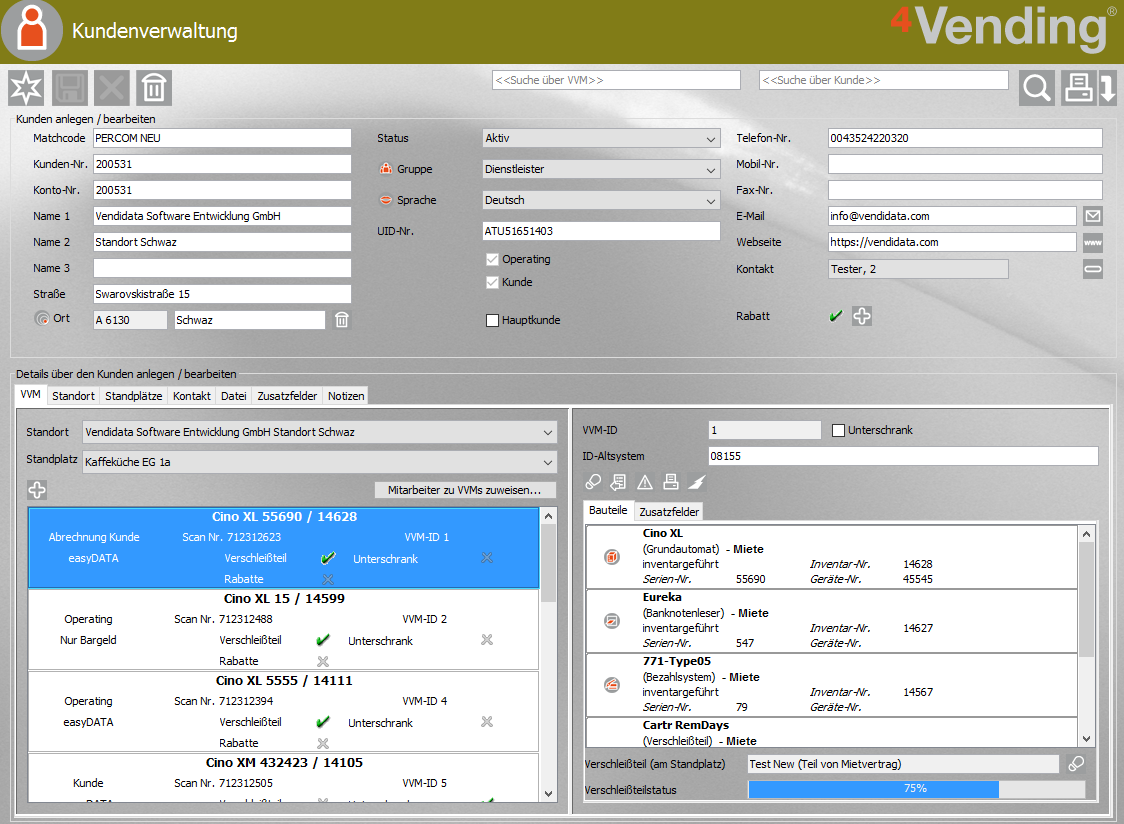This screenshot has height=824, width=1124.
Task: Open the Status dropdown showing Aktiv
Action: (601, 138)
